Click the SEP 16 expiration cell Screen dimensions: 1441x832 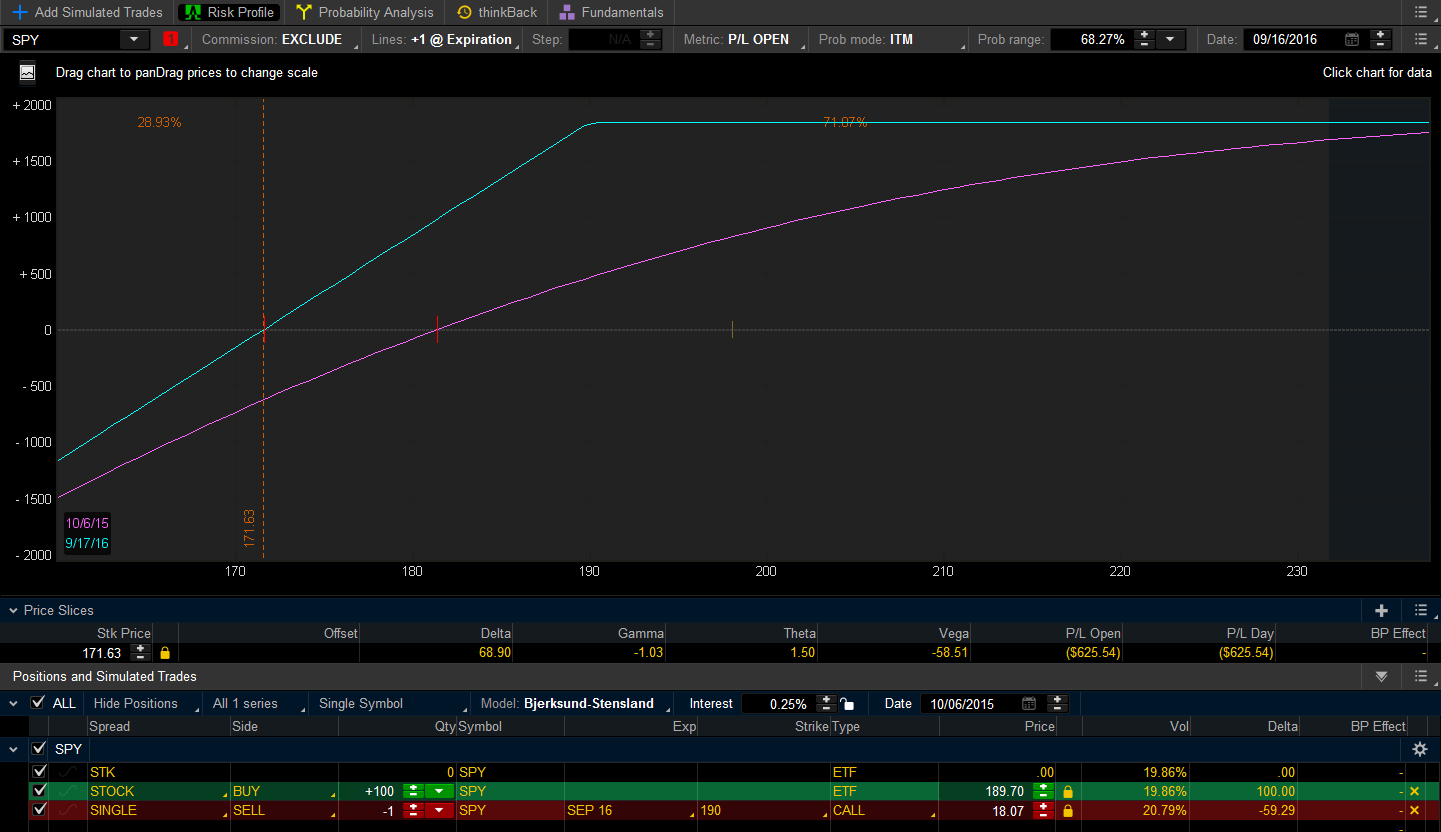click(x=630, y=810)
